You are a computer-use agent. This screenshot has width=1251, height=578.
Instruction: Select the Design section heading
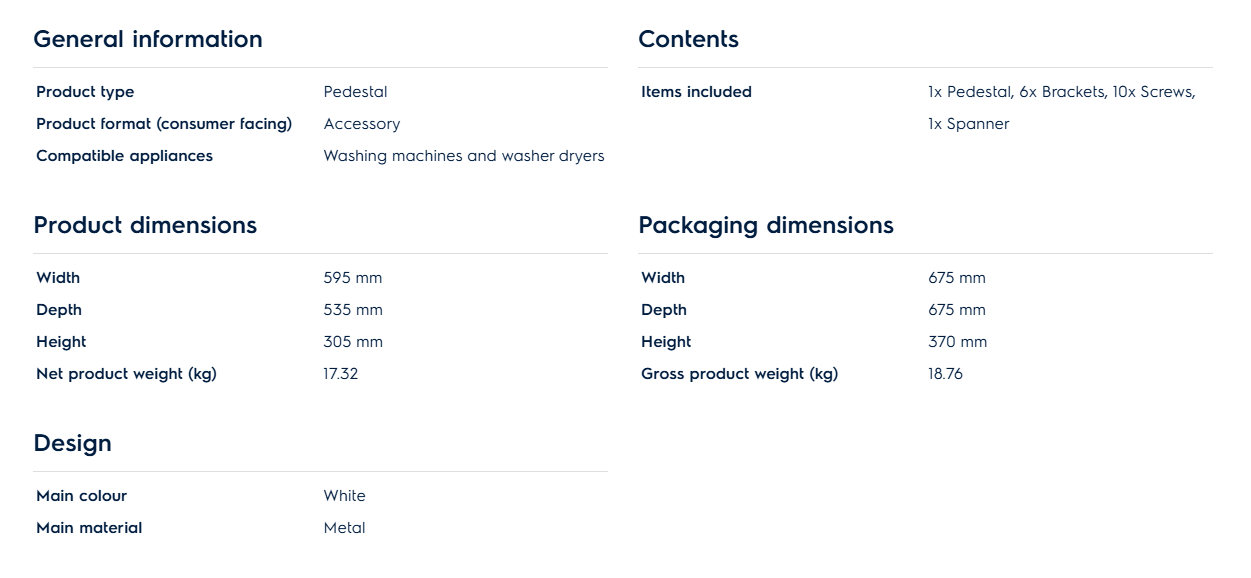click(x=73, y=443)
